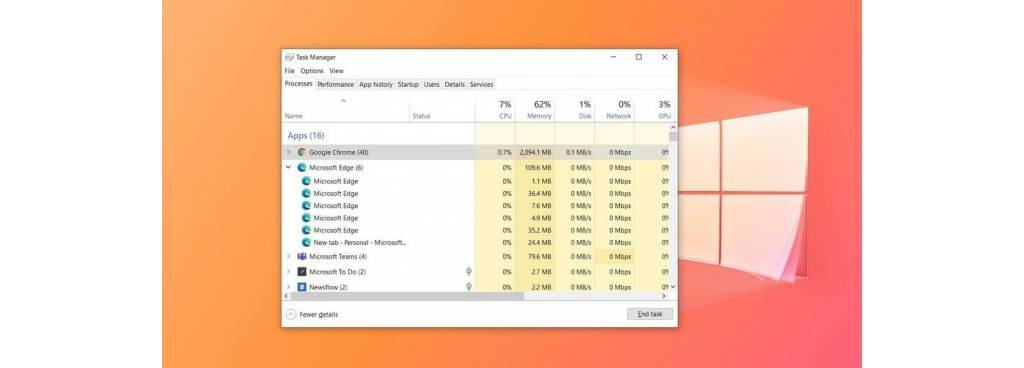
Task: Collapse the Microsoft Edge process group
Action: click(x=289, y=168)
